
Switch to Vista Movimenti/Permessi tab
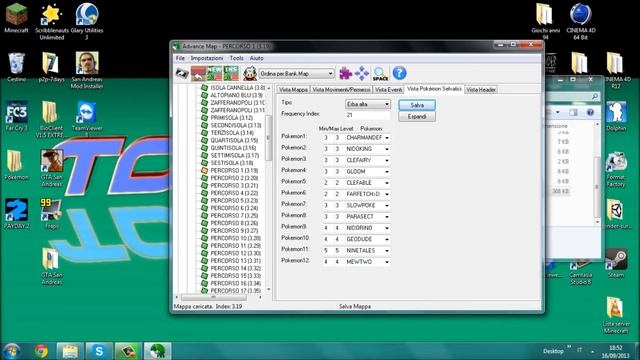[x=341, y=89]
